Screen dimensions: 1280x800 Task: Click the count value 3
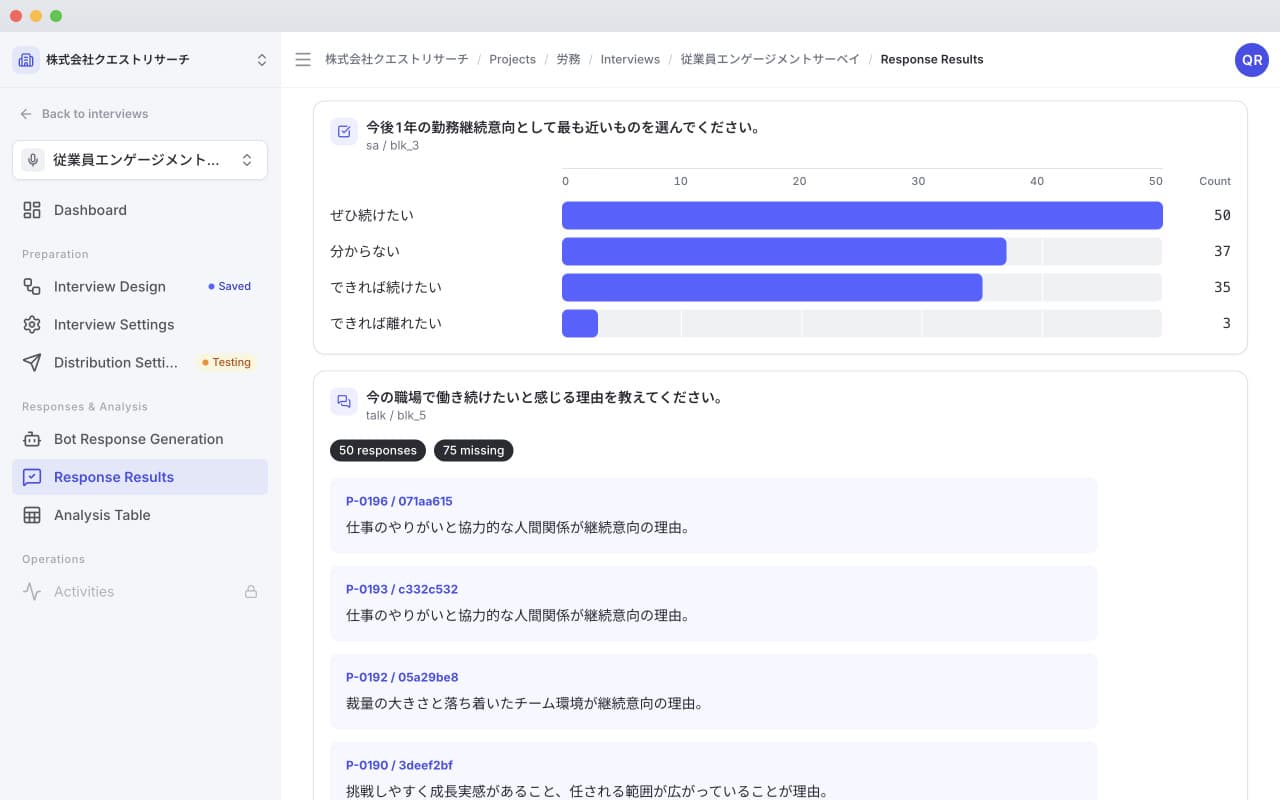click(x=1226, y=323)
